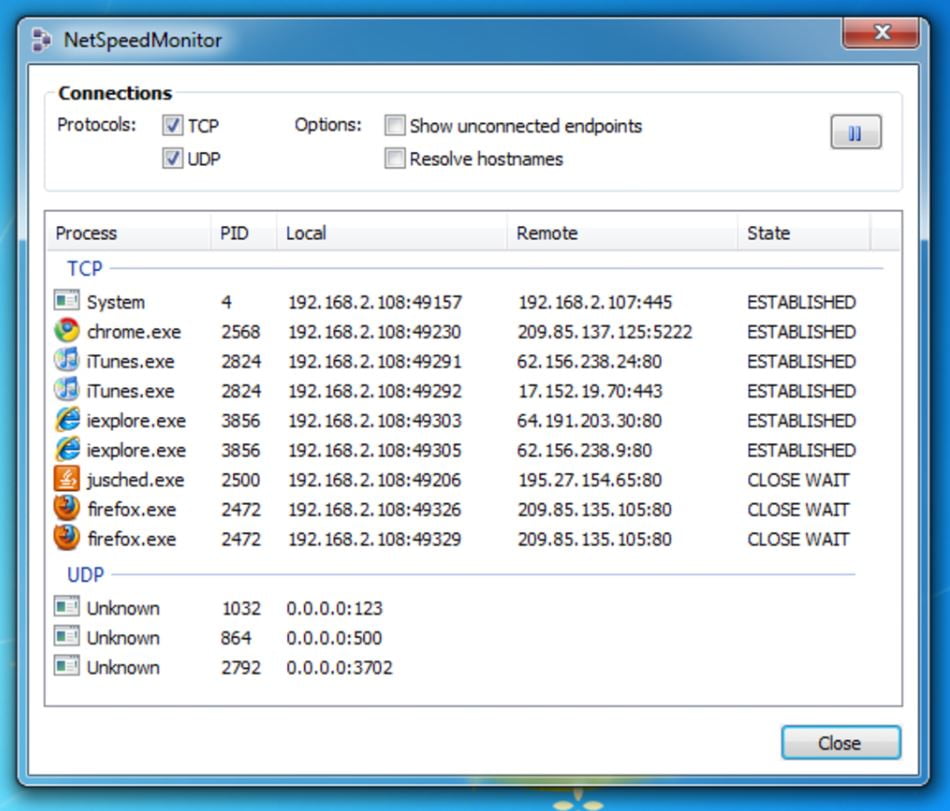Click CLOSE WAIT state in port 49329 row

pos(798,539)
